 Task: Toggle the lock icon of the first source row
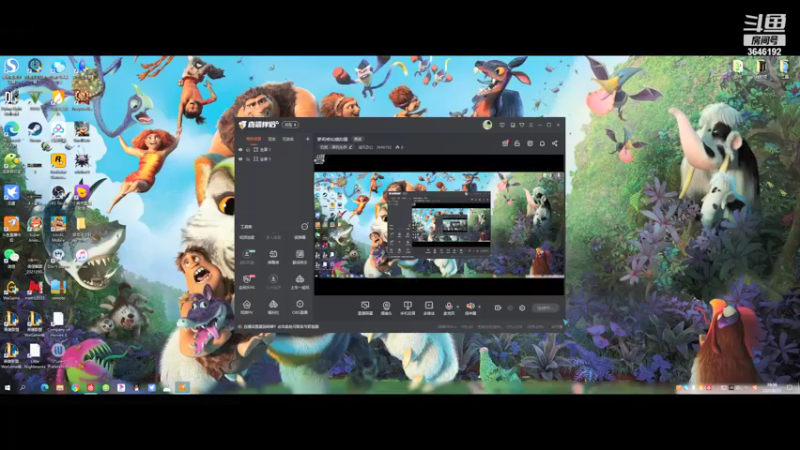coord(248,150)
